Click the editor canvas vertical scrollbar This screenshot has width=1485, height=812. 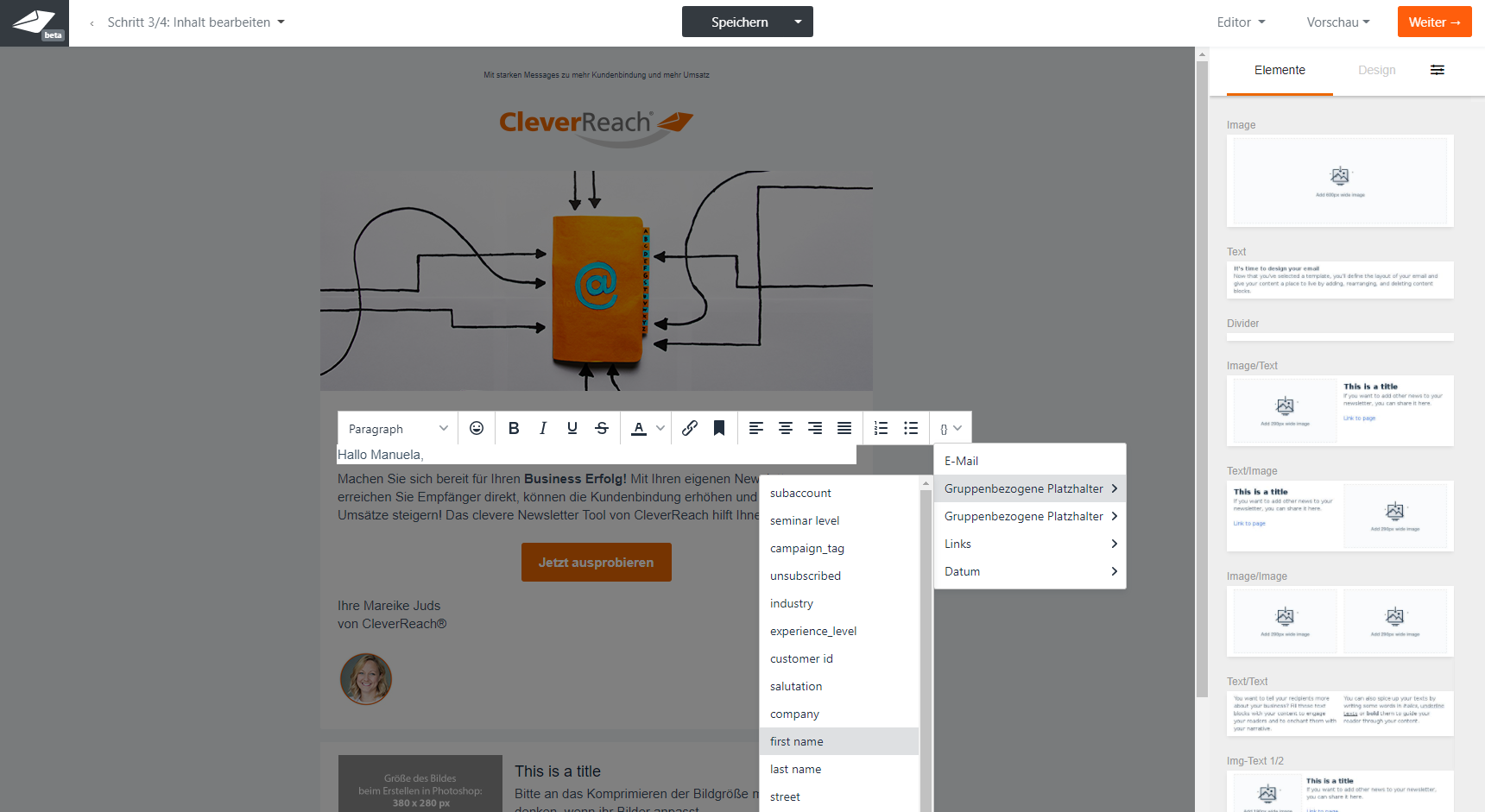pyautogui.click(x=1202, y=378)
